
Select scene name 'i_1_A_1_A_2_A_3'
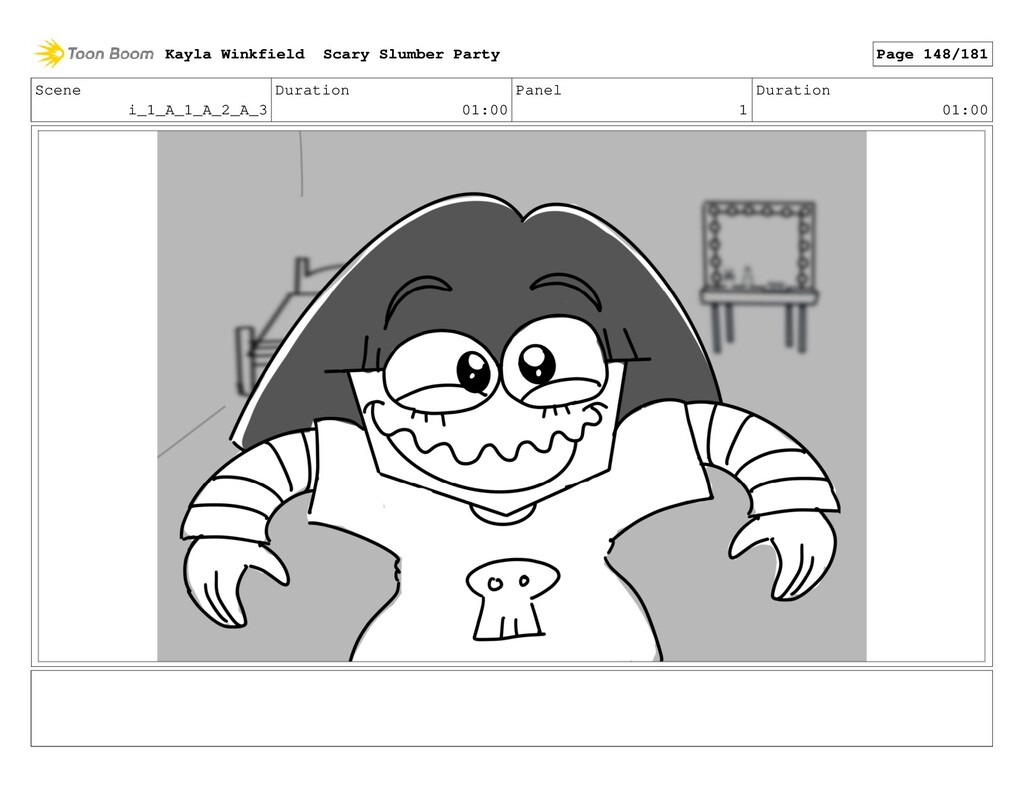pos(198,110)
